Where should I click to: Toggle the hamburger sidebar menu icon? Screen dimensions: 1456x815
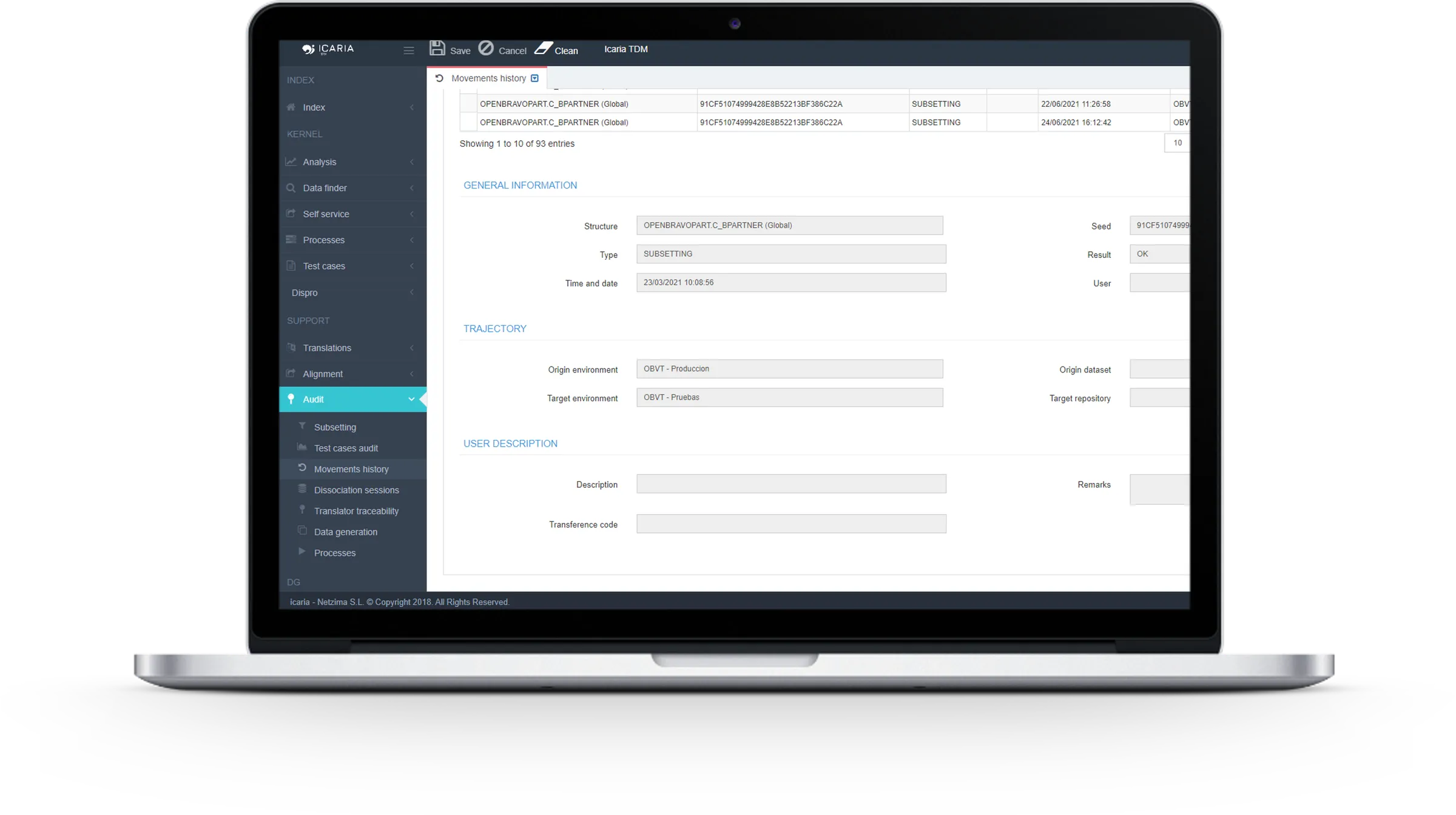coord(408,50)
